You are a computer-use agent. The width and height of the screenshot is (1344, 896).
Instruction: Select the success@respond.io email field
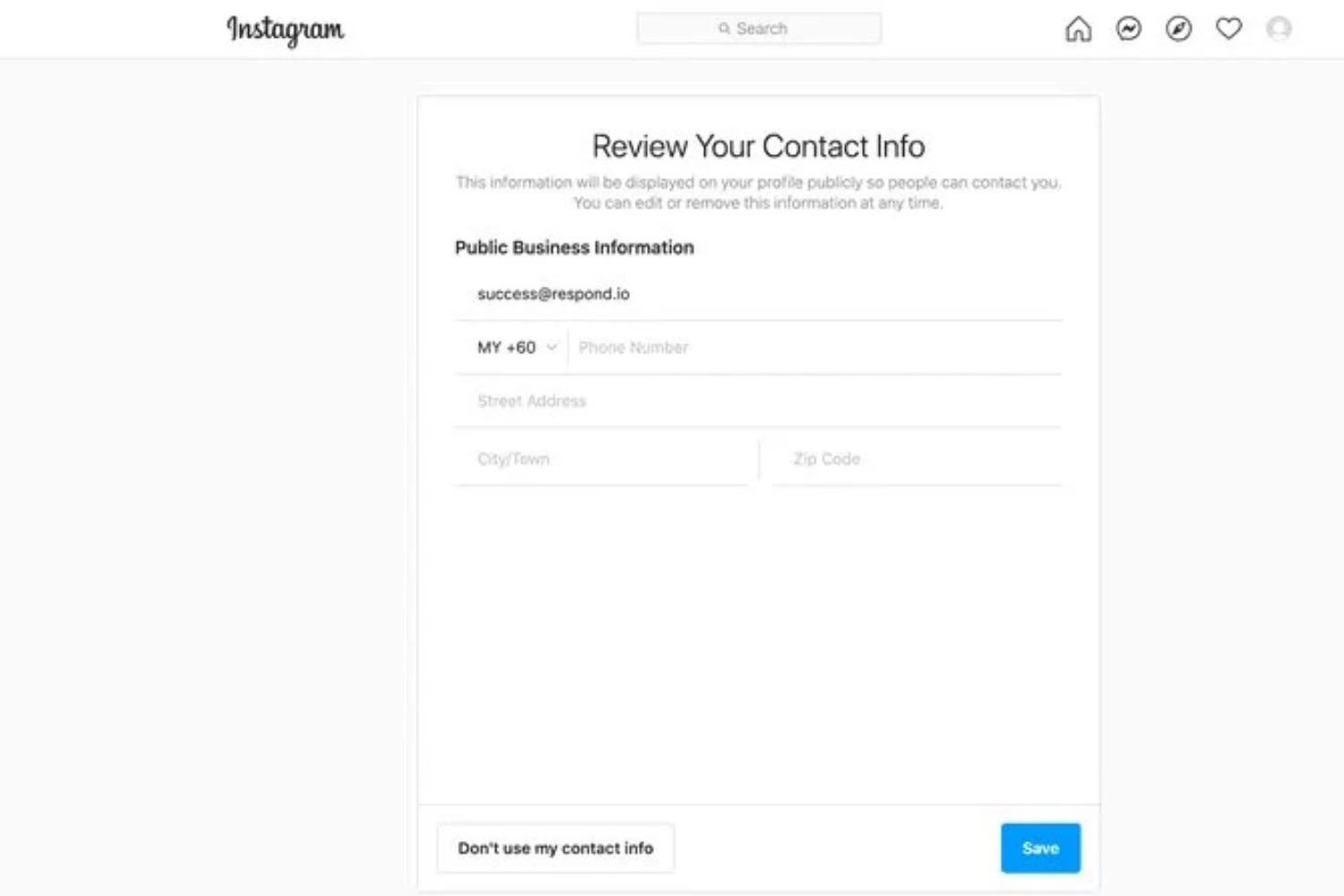(758, 294)
